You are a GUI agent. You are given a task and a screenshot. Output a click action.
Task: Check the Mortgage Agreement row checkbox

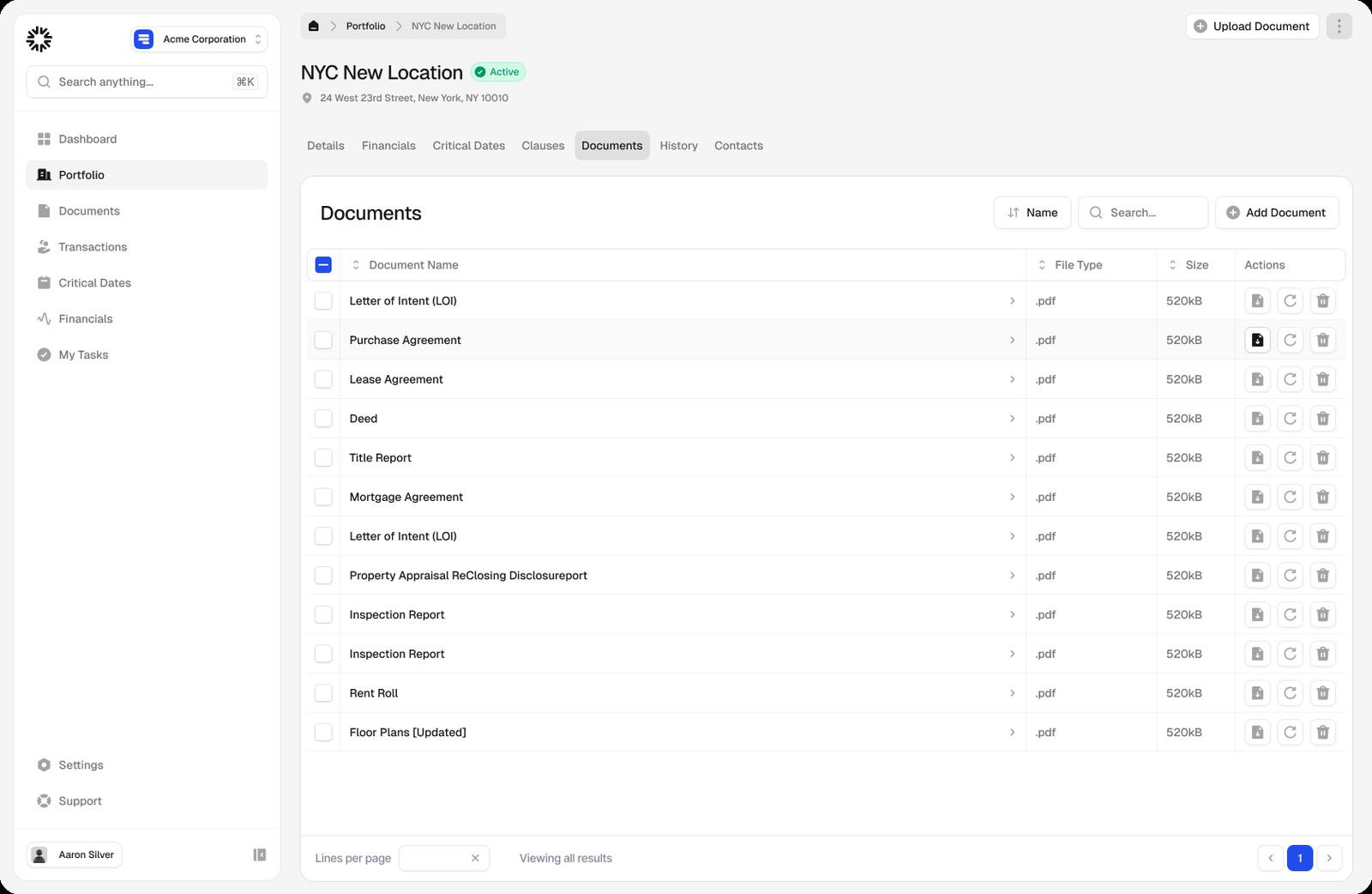(x=323, y=497)
